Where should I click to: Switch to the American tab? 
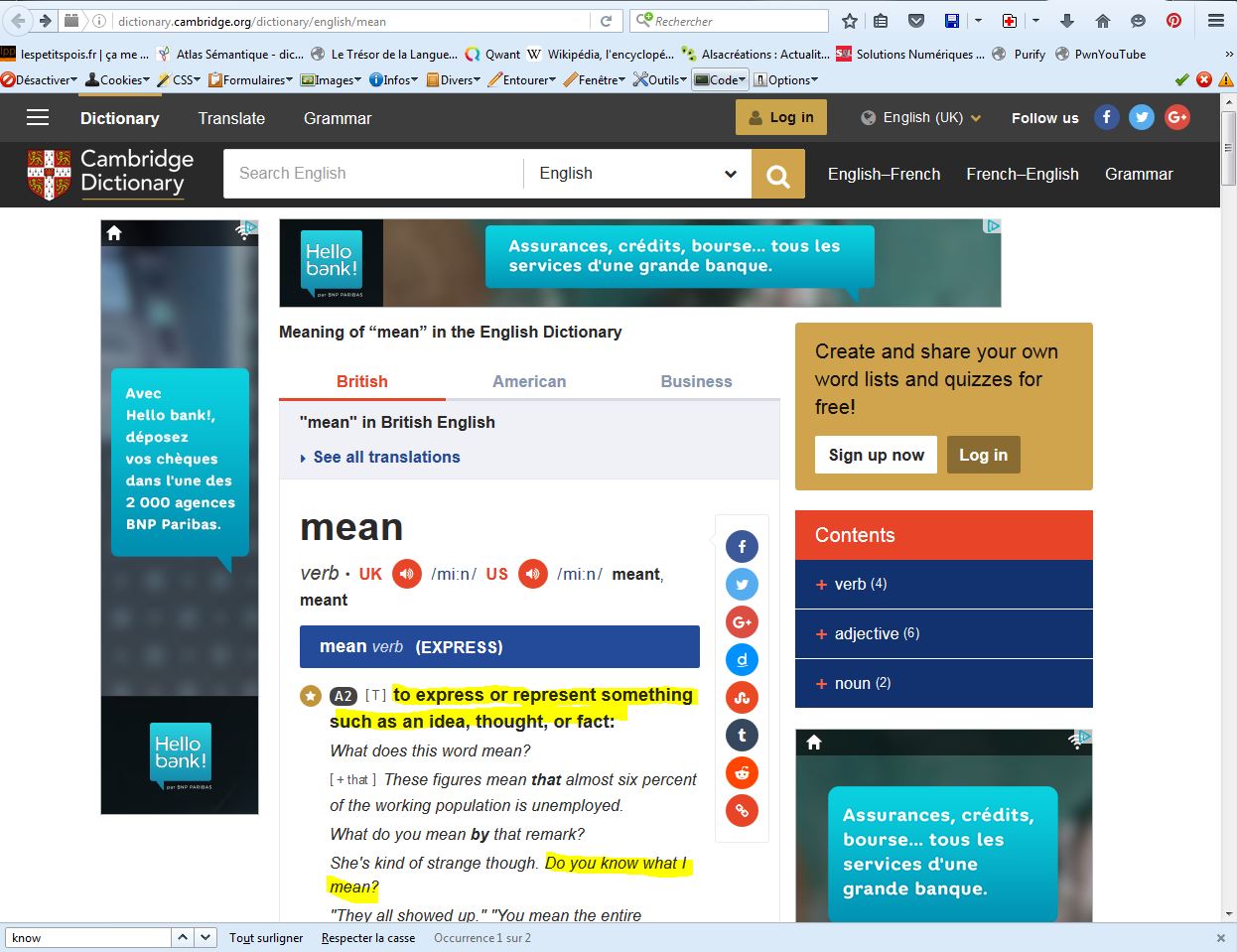coord(529,381)
